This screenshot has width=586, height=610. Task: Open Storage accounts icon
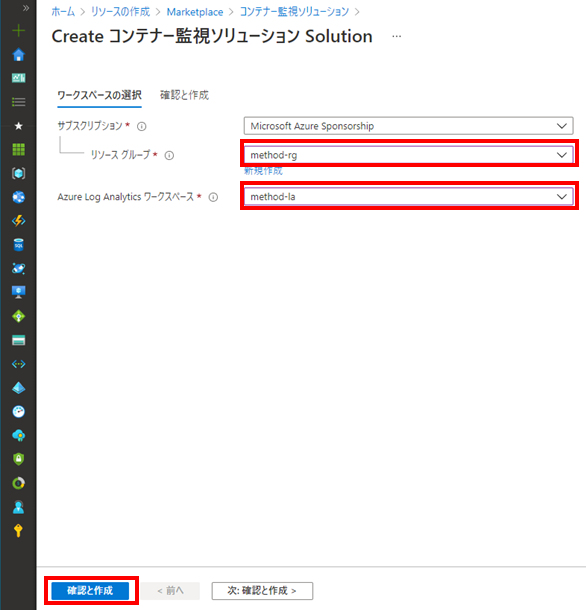click(x=19, y=340)
